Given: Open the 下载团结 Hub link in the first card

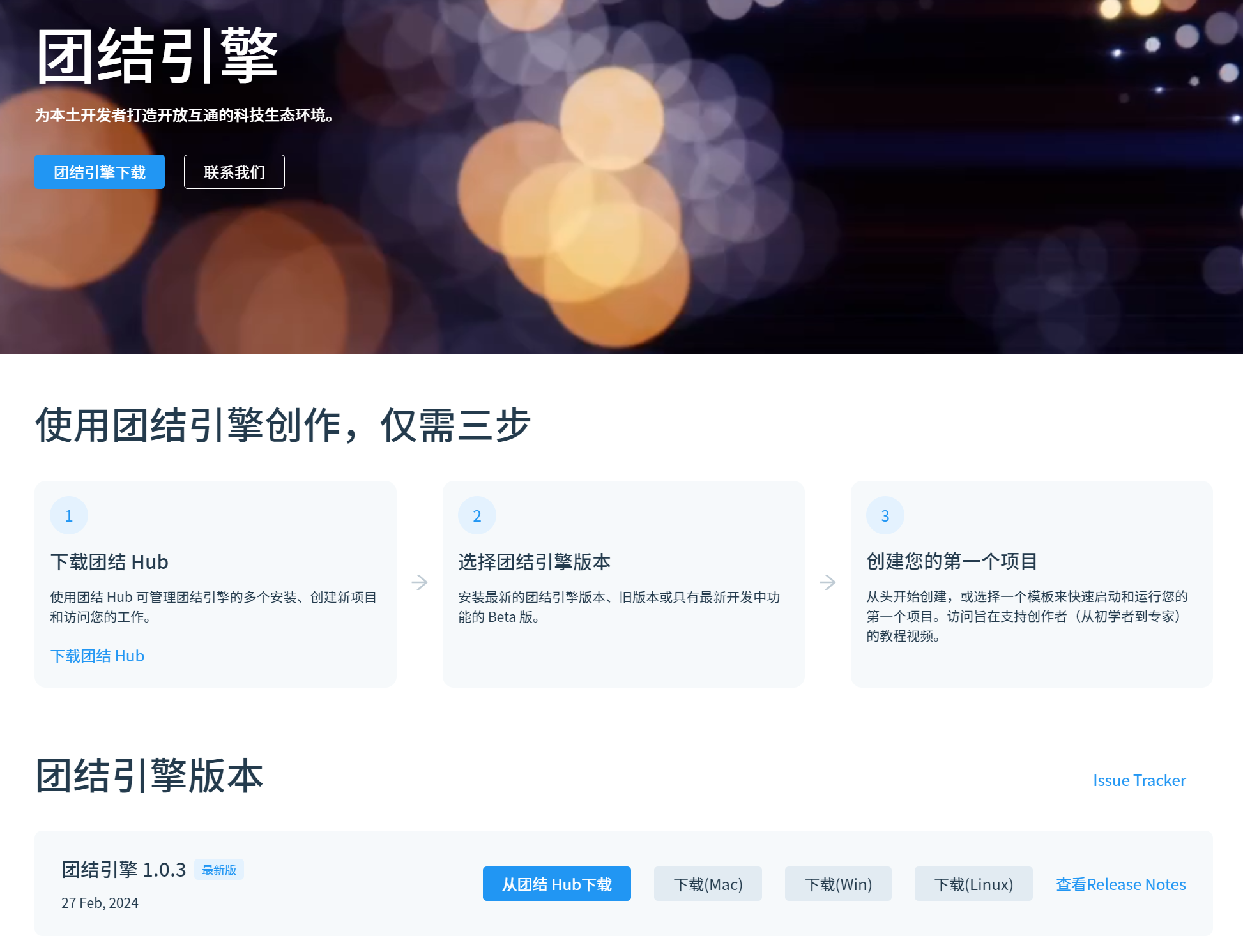Looking at the screenshot, I should coord(97,656).
